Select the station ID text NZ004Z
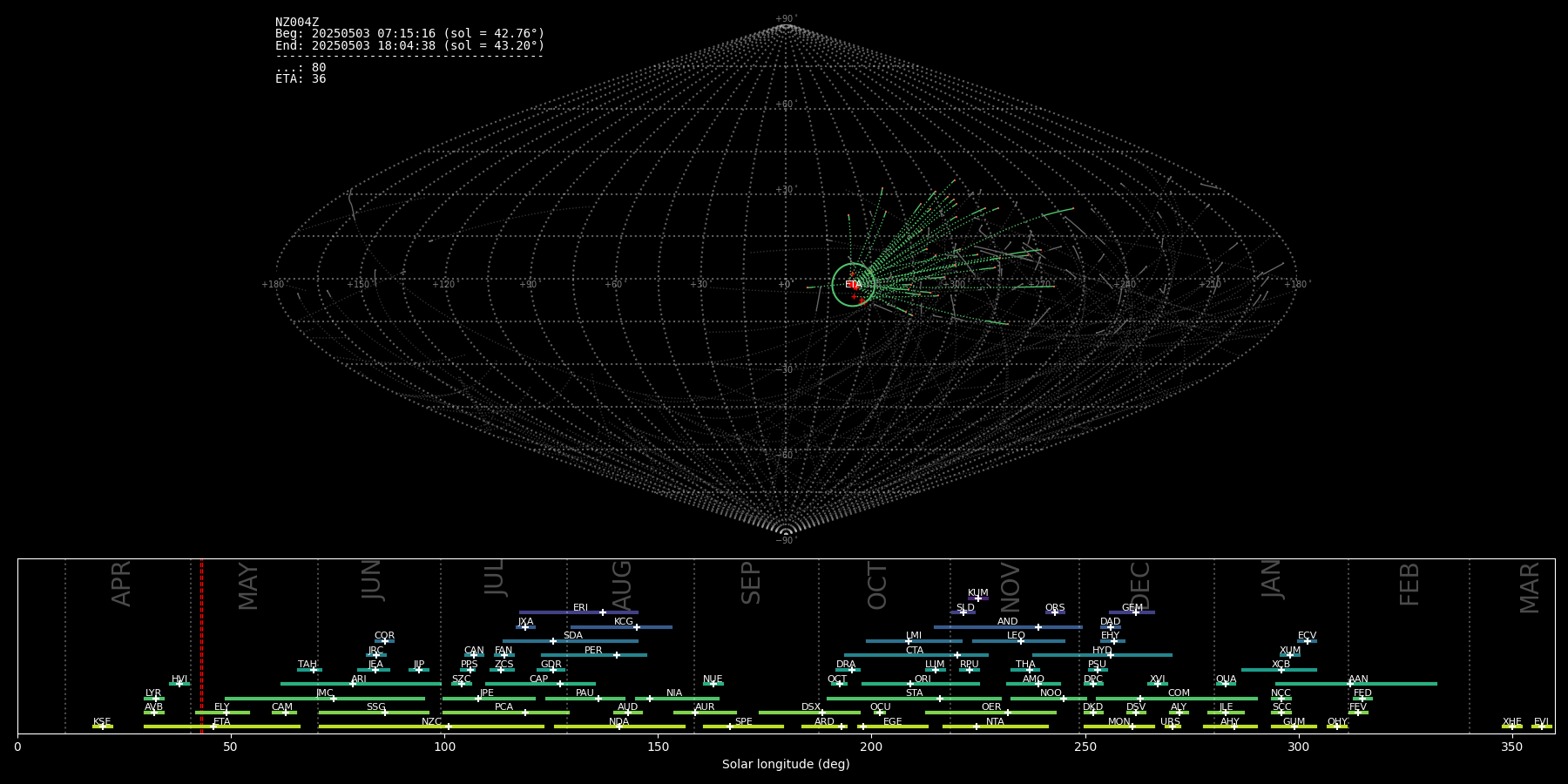 coord(297,23)
